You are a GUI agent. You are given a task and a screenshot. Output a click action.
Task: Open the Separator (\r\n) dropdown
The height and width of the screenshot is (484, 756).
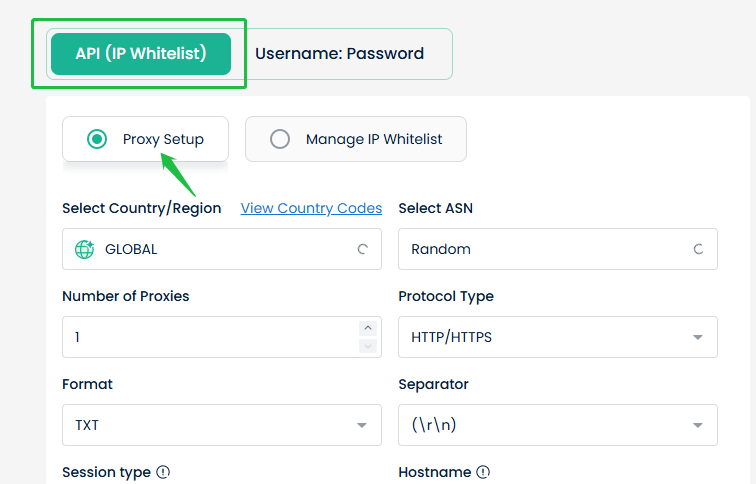pos(558,425)
